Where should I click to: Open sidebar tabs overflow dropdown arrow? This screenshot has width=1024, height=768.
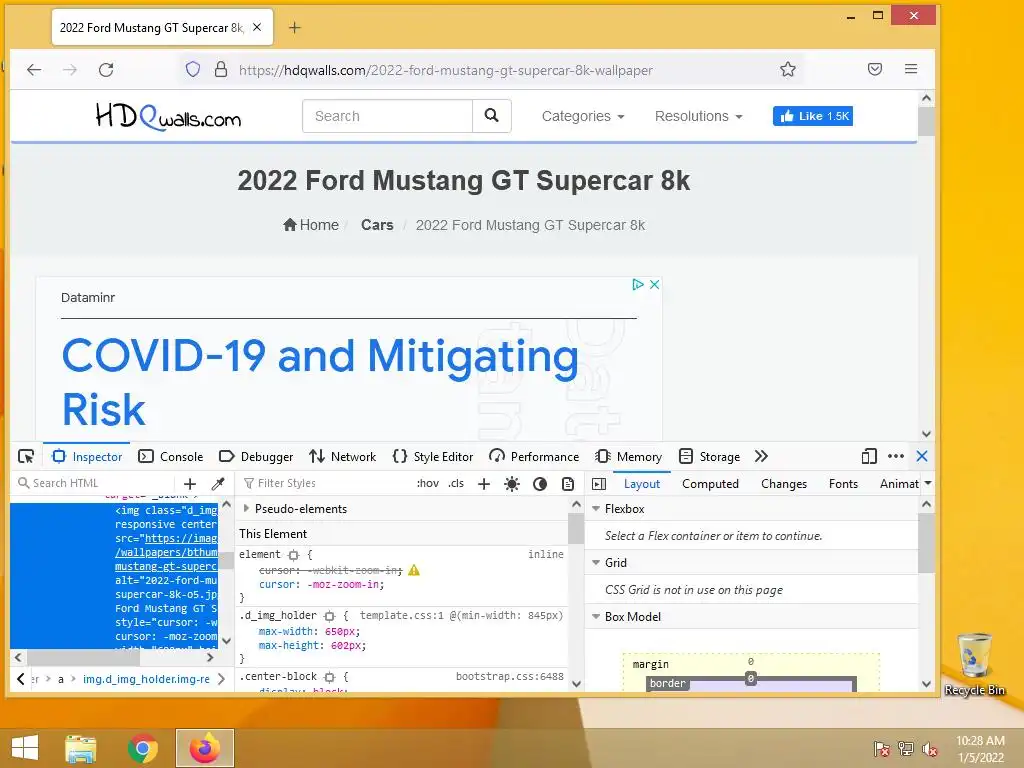[928, 483]
